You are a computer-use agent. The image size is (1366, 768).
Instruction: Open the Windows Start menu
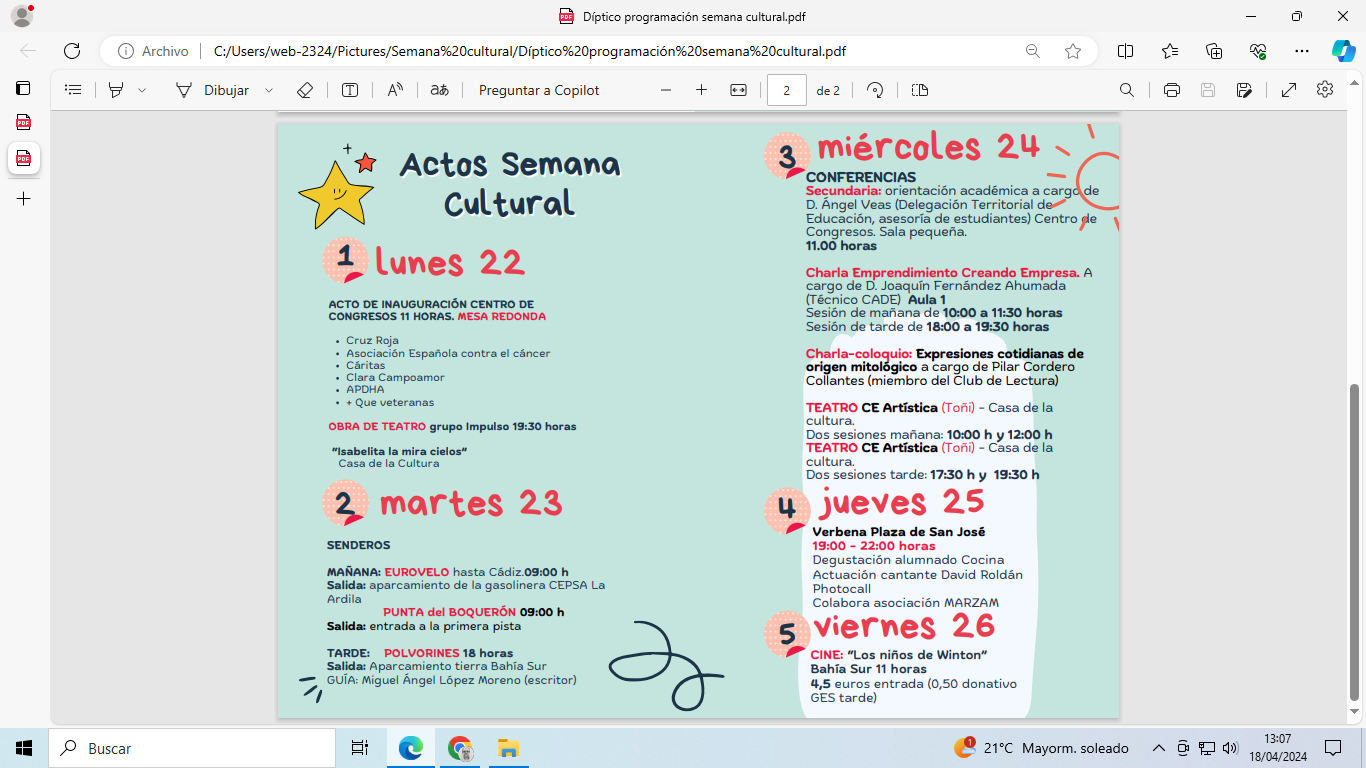coord(24,748)
